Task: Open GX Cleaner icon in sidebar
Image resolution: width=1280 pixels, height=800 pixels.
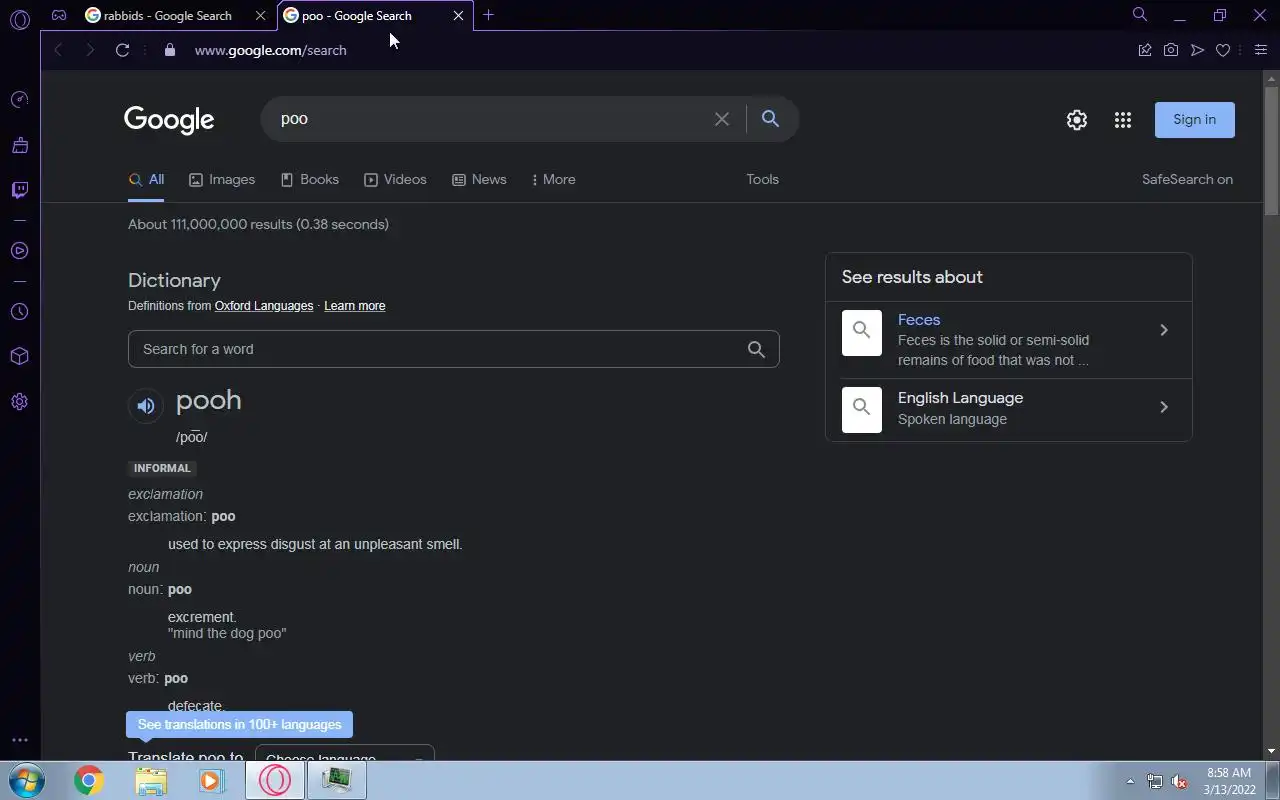Action: [x=19, y=145]
